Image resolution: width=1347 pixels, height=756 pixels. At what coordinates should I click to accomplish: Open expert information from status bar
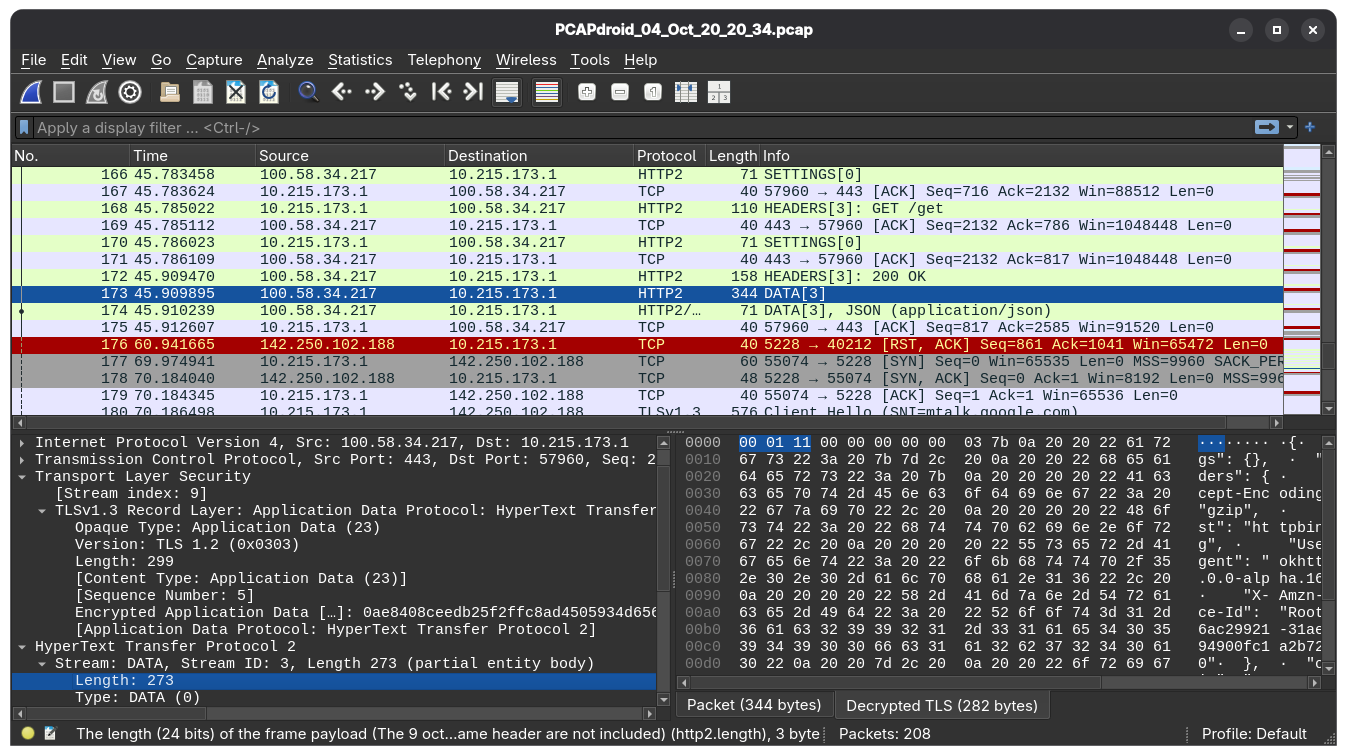pos(28,733)
